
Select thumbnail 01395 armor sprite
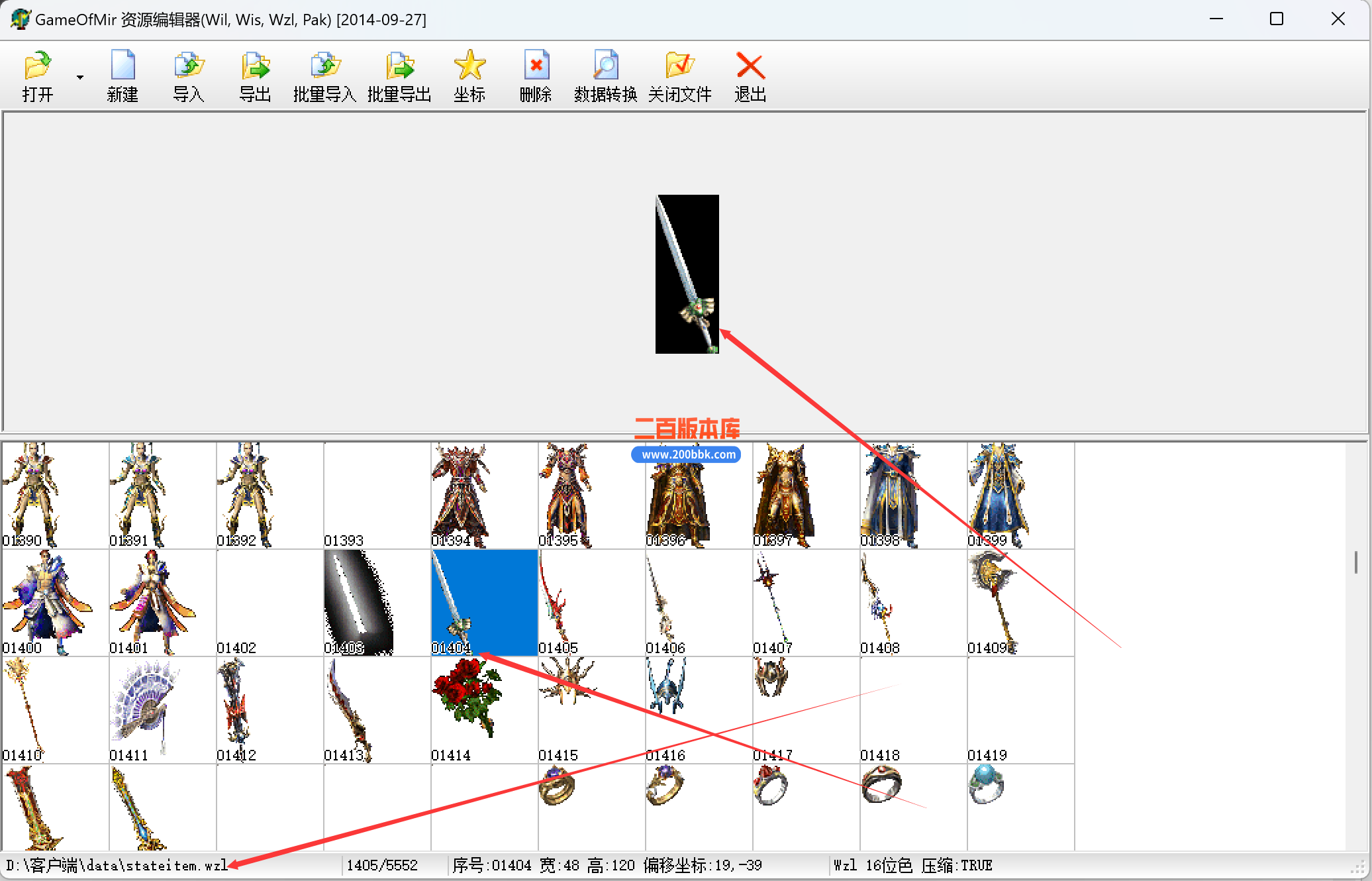coord(592,495)
